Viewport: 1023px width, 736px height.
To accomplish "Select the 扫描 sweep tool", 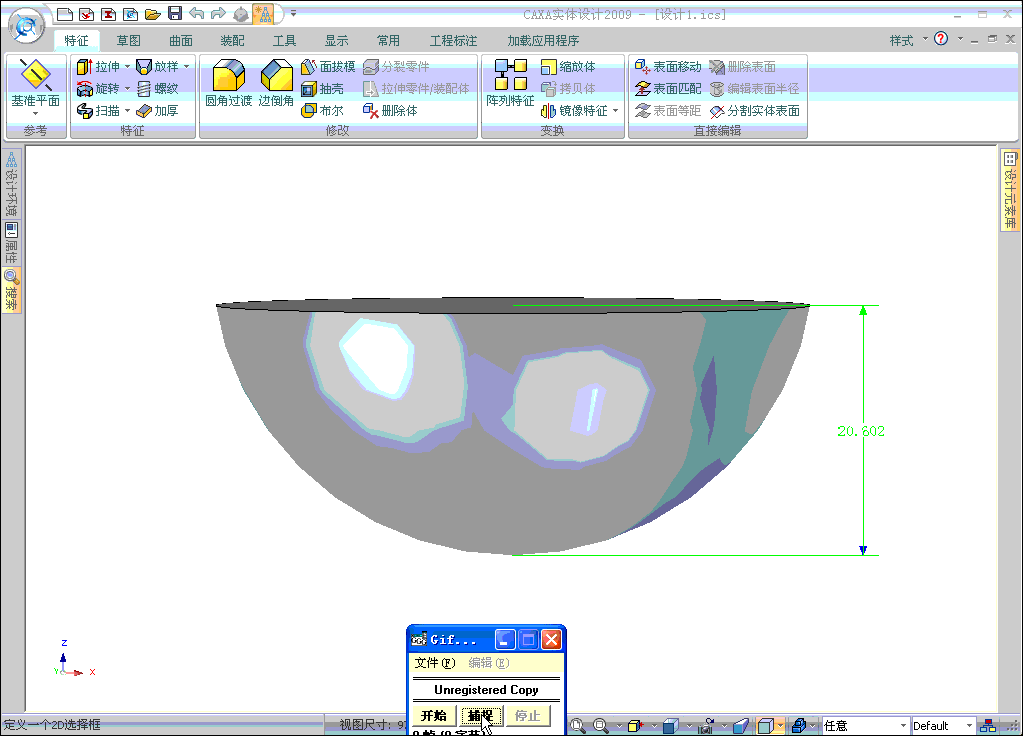I will (x=99, y=110).
